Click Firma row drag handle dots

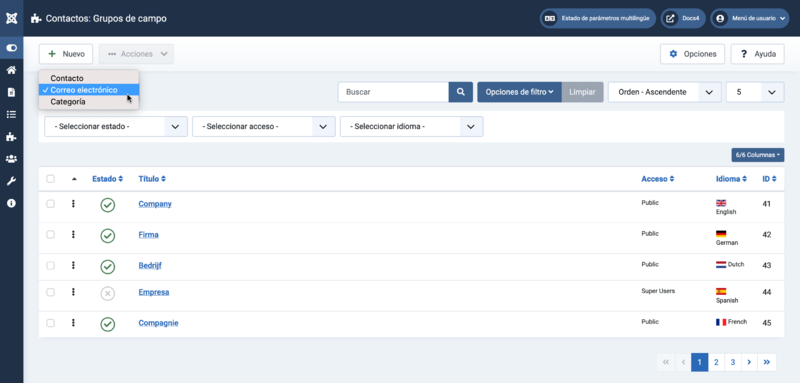pos(73,235)
